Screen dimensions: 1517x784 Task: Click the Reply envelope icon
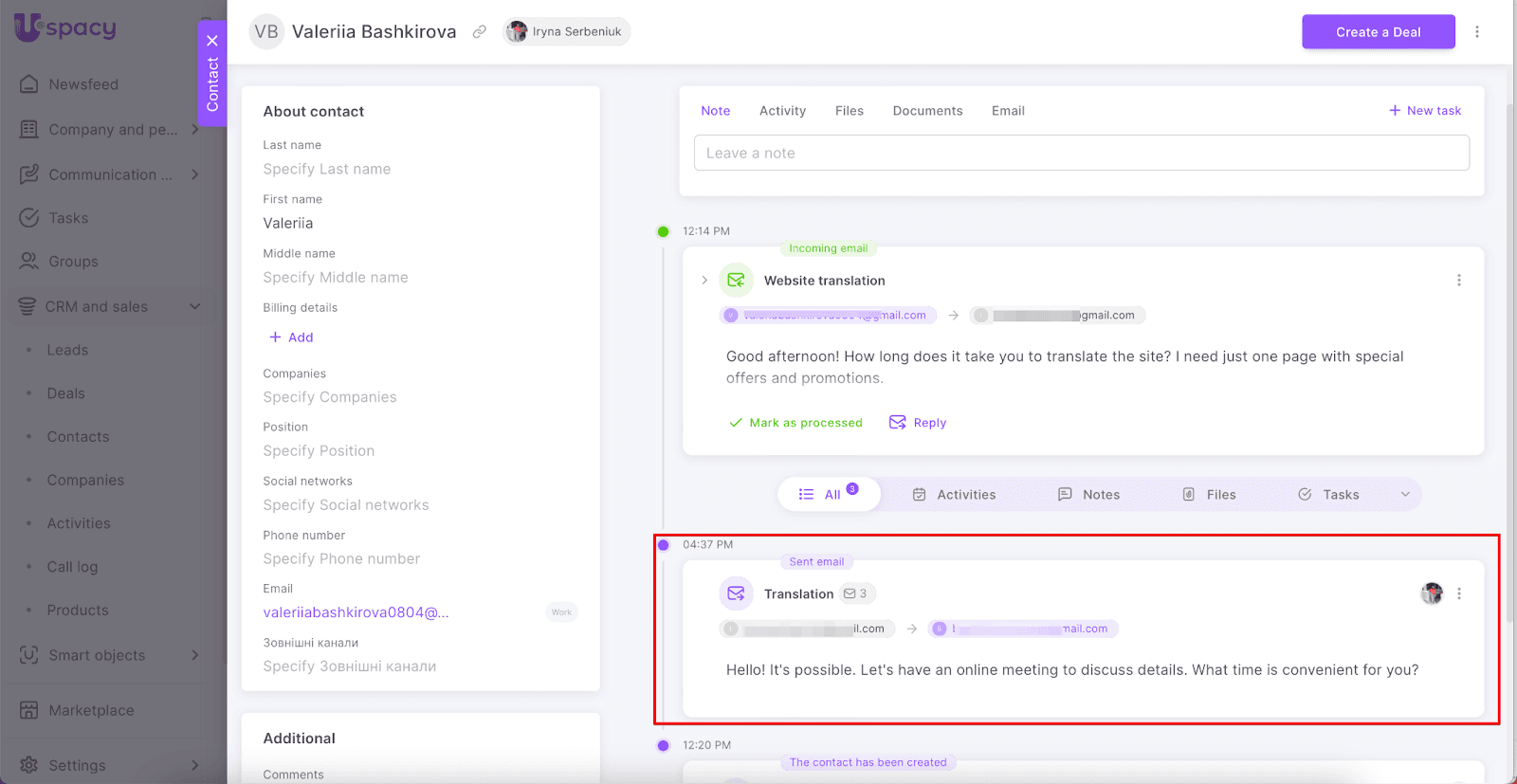tap(897, 423)
